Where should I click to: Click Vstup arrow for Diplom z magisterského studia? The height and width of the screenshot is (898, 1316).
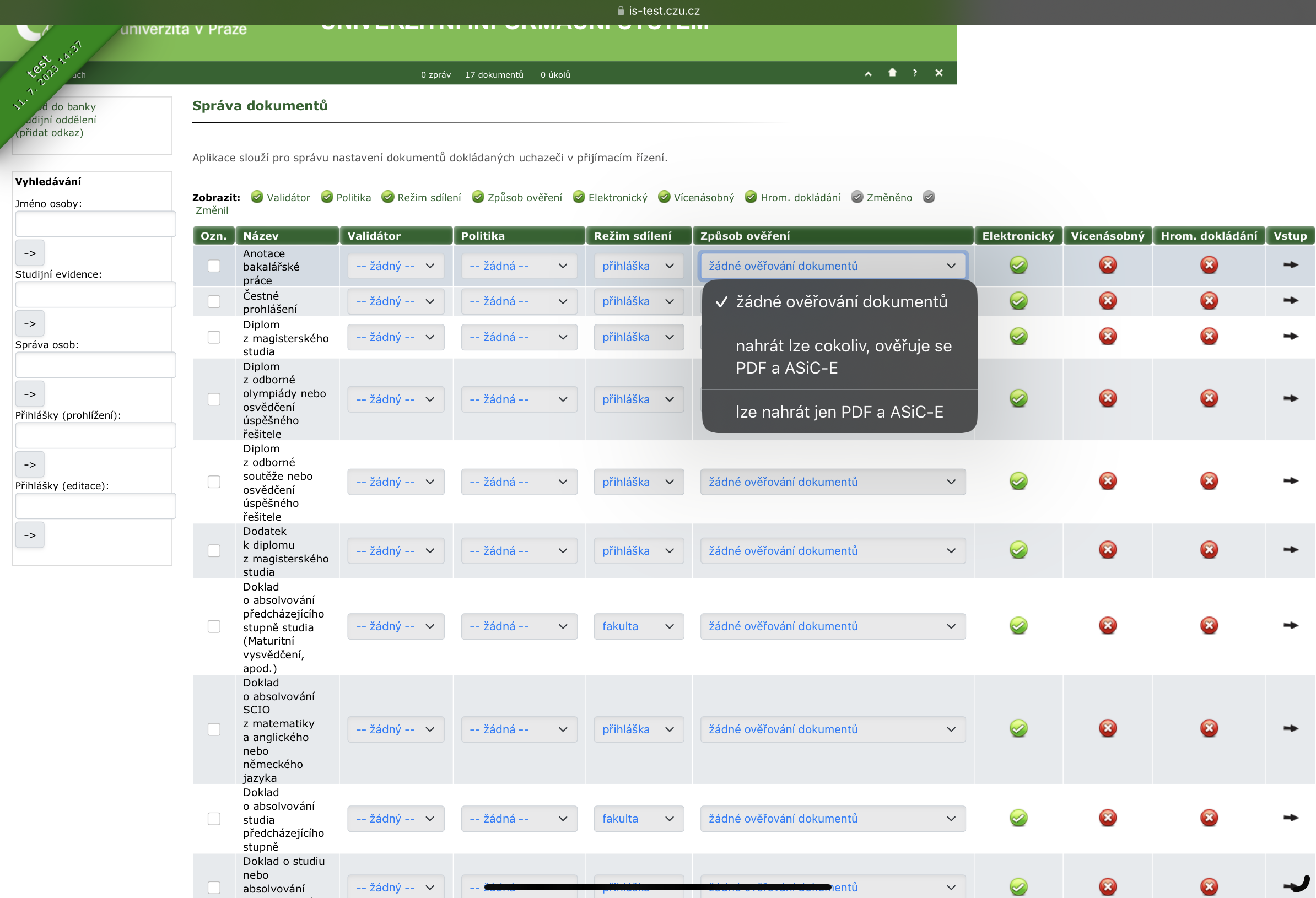(1291, 336)
